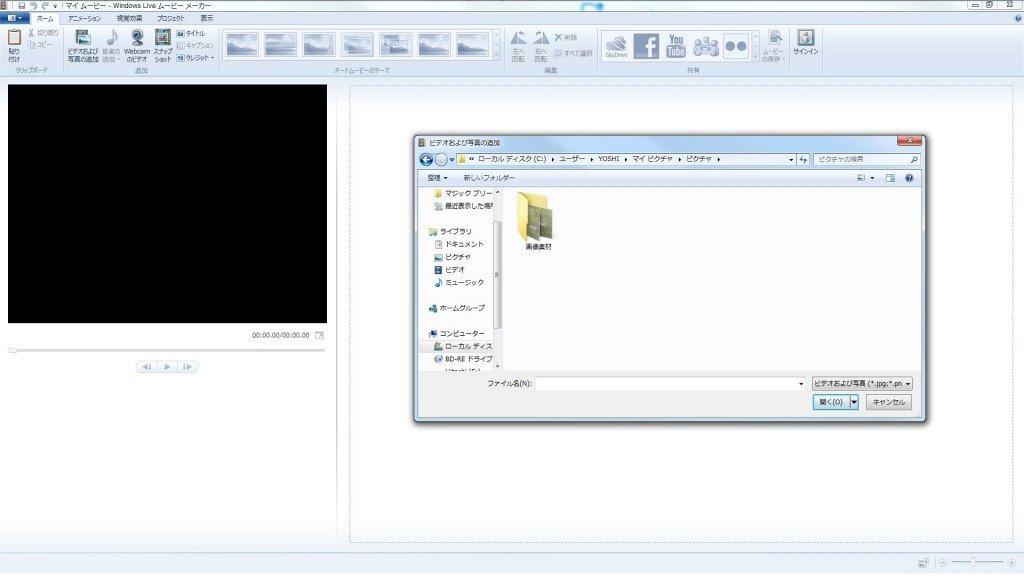Click the preview Play button
1024x576 pixels.
[167, 367]
